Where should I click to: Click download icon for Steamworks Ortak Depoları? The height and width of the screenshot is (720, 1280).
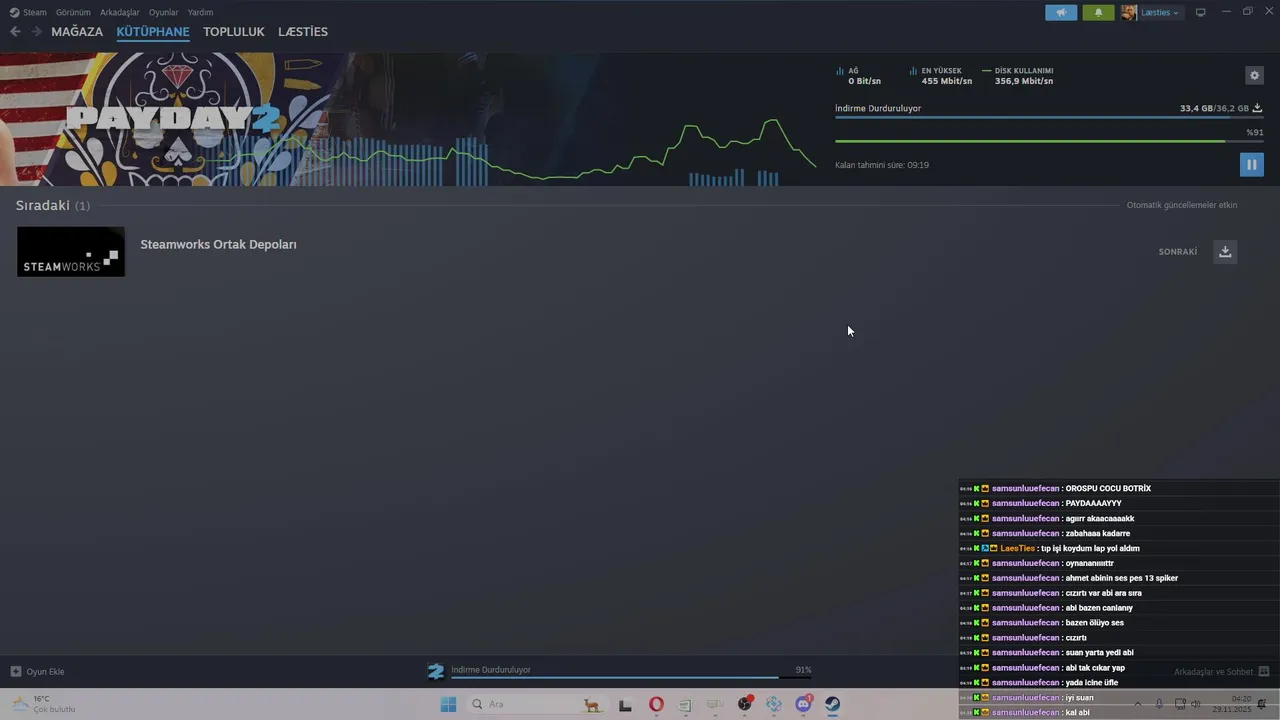(1225, 251)
